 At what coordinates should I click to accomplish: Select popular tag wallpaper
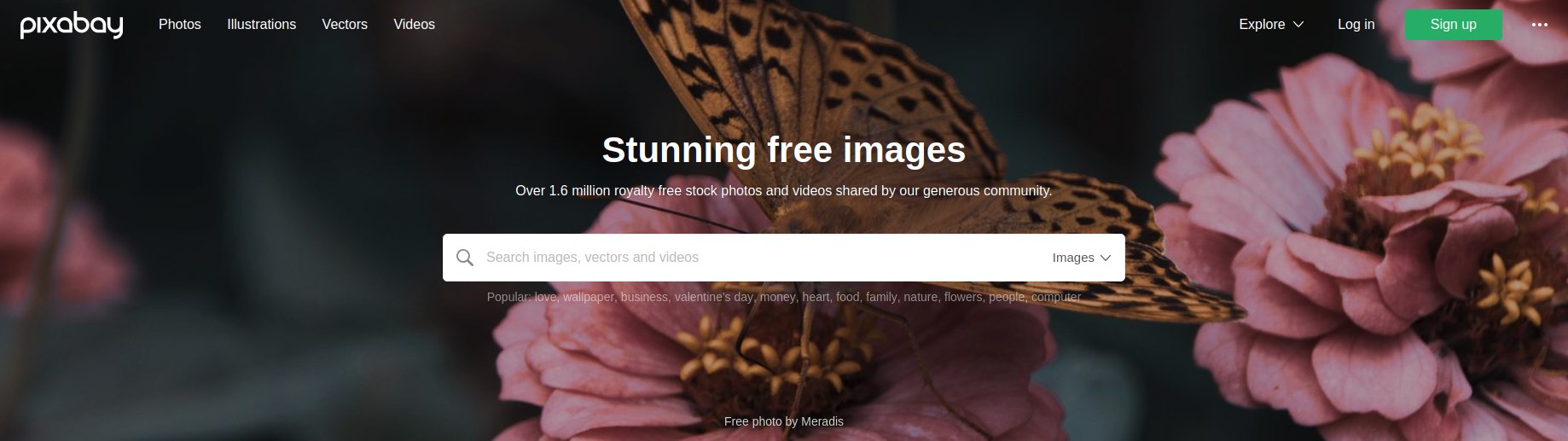pos(588,297)
